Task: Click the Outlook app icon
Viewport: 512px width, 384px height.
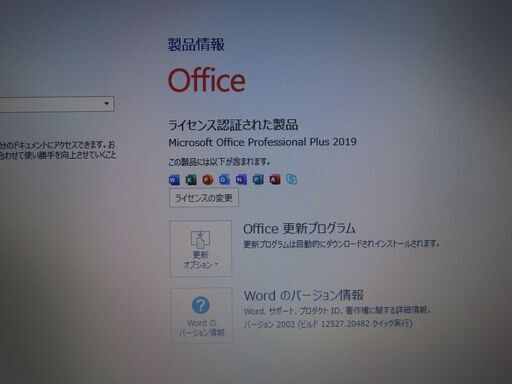Action: [224, 180]
